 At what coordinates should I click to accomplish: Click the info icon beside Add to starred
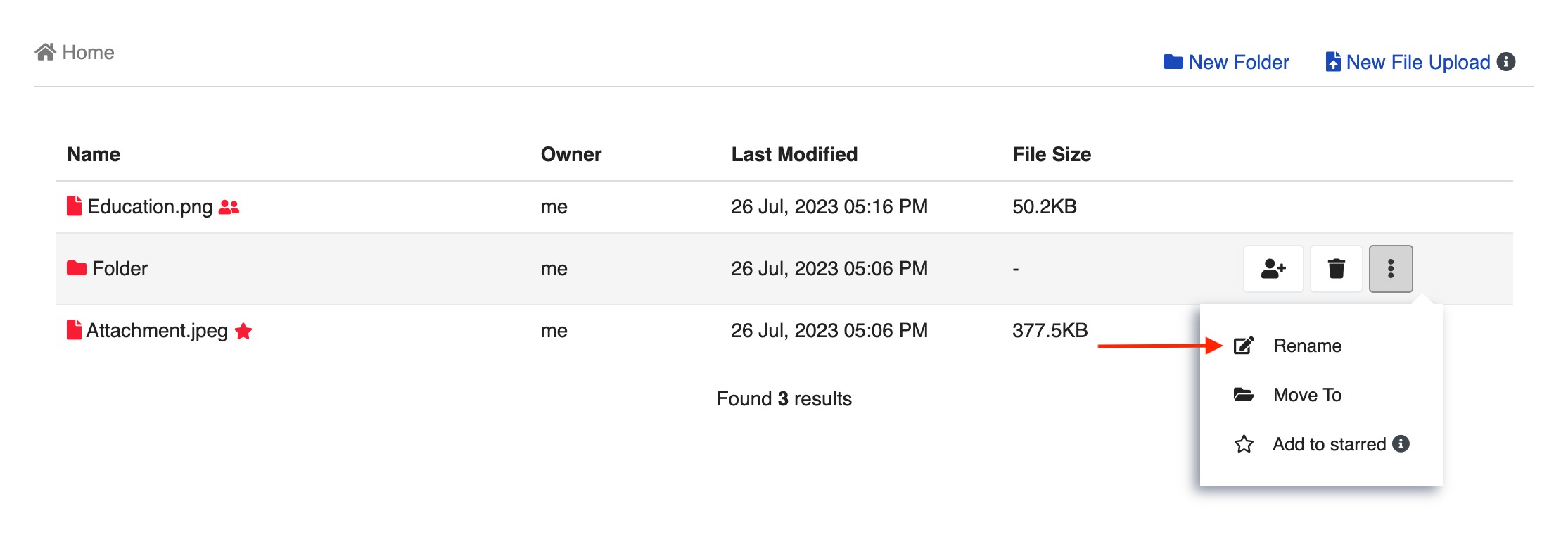click(x=1401, y=443)
